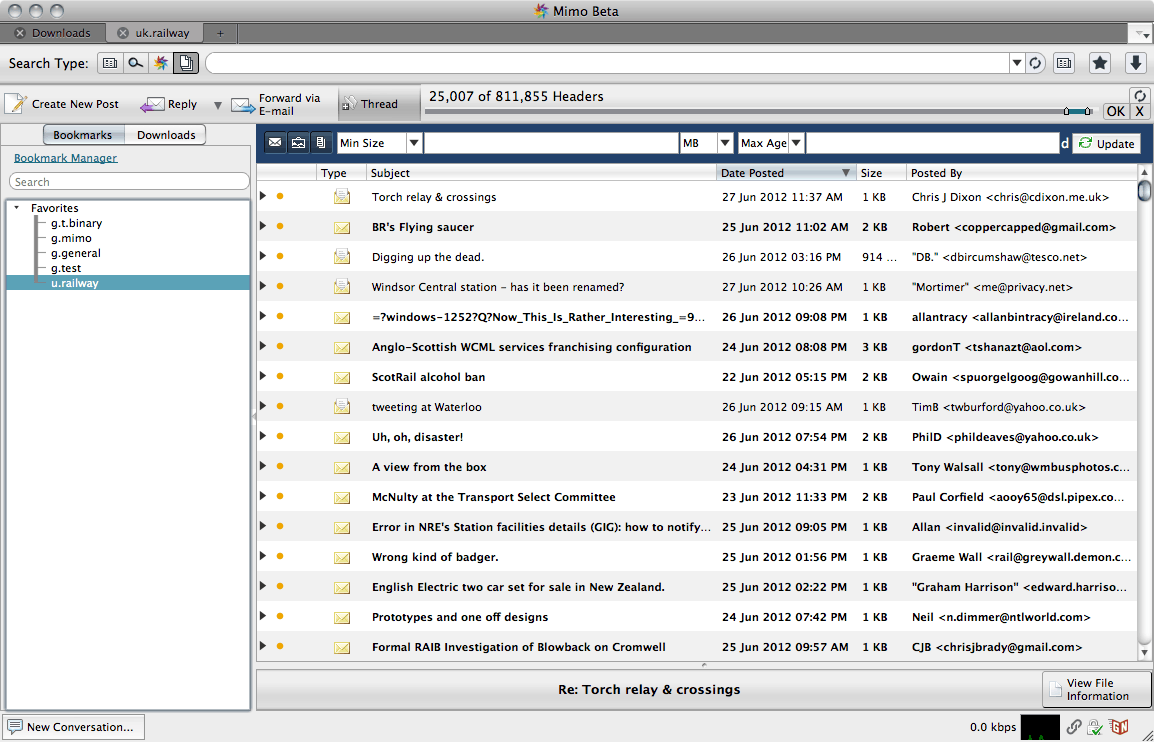Image resolution: width=1154 pixels, height=742 pixels.
Task: Open the newsgroup list icon right of search
Action: tap(1063, 63)
